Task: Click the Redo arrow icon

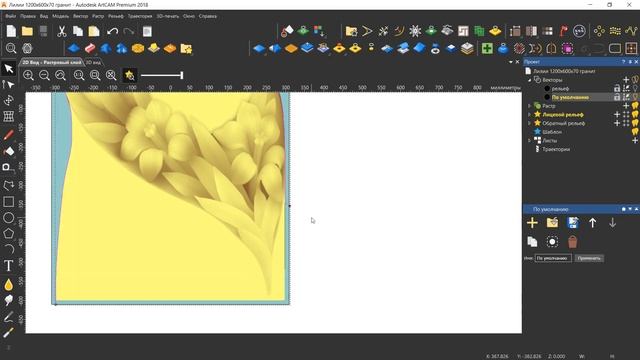Action: [x=129, y=31]
